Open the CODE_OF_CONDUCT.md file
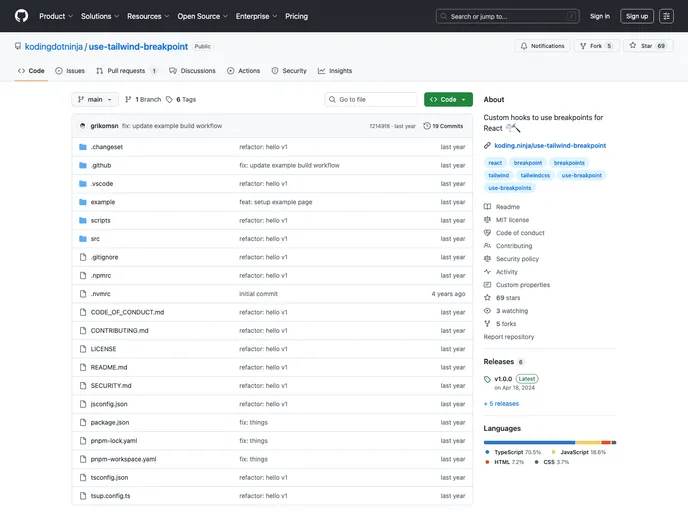This screenshot has width=688, height=512. pos(127,312)
